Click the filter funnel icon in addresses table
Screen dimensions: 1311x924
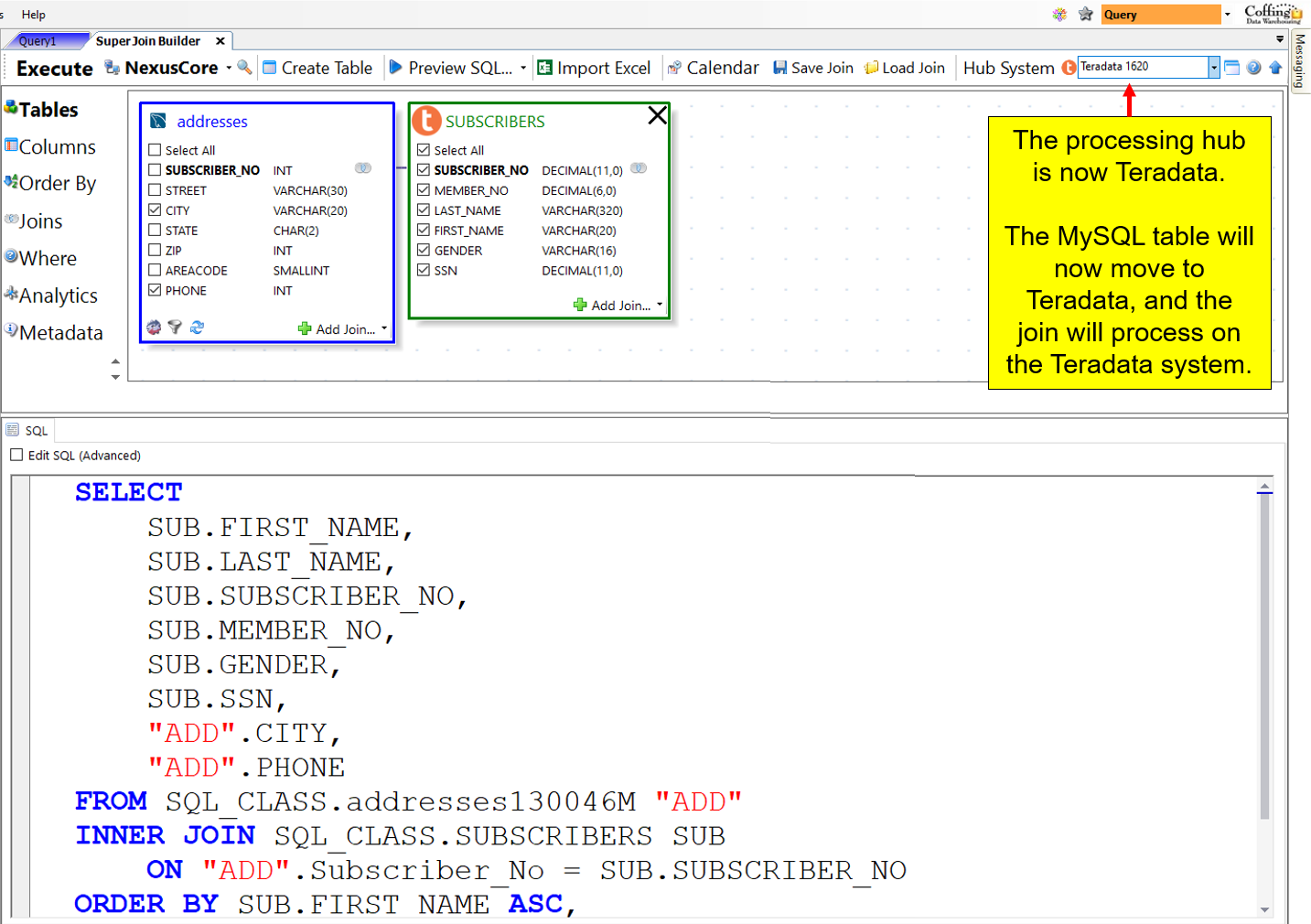click(175, 328)
